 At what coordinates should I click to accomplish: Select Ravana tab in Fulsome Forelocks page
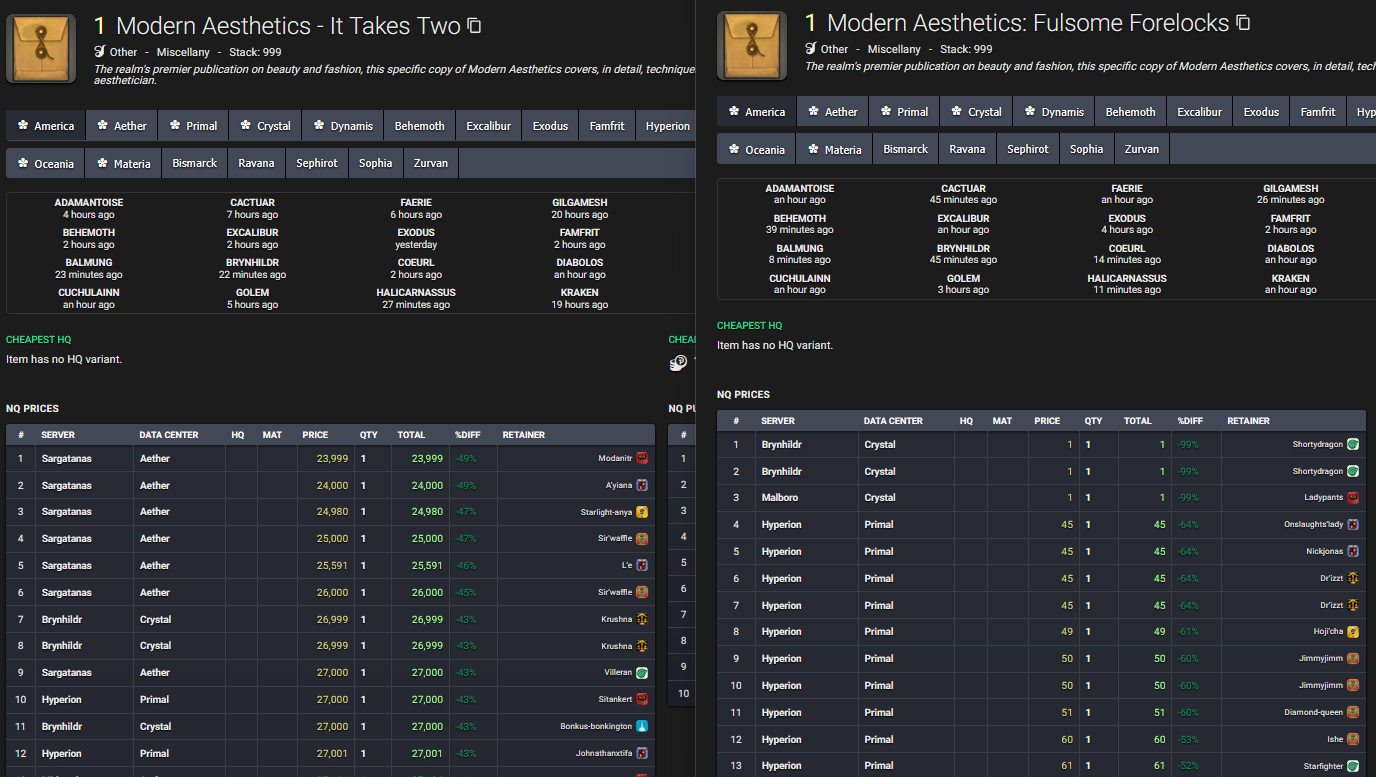[x=968, y=149]
